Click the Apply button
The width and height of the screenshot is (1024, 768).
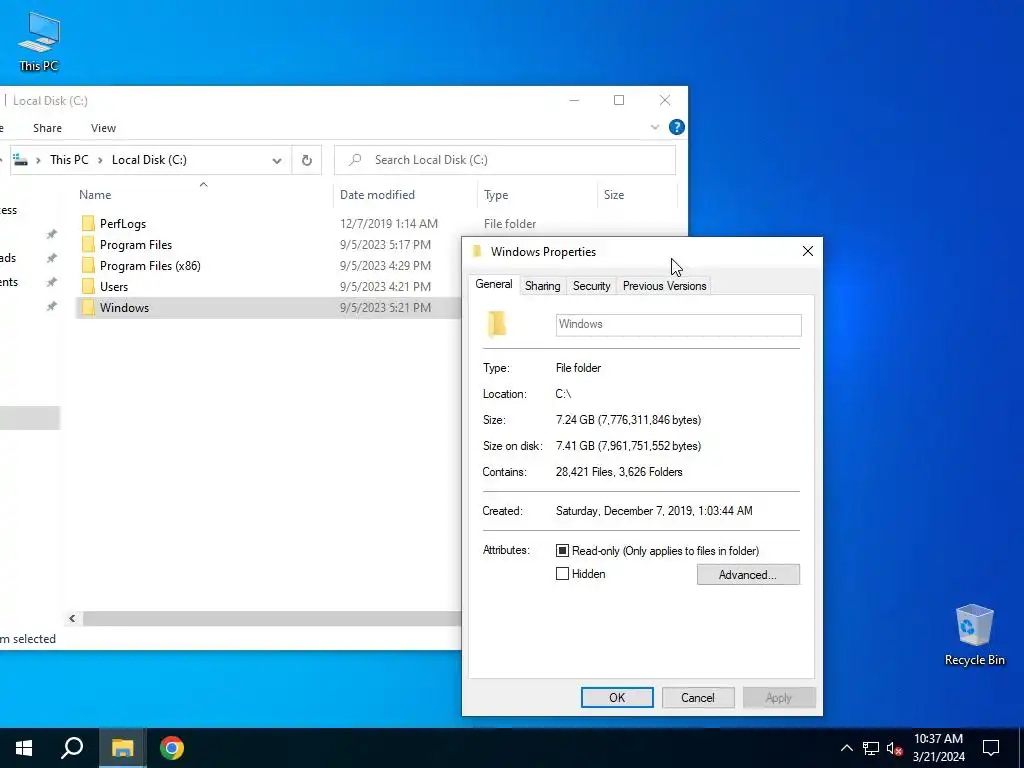(779, 697)
